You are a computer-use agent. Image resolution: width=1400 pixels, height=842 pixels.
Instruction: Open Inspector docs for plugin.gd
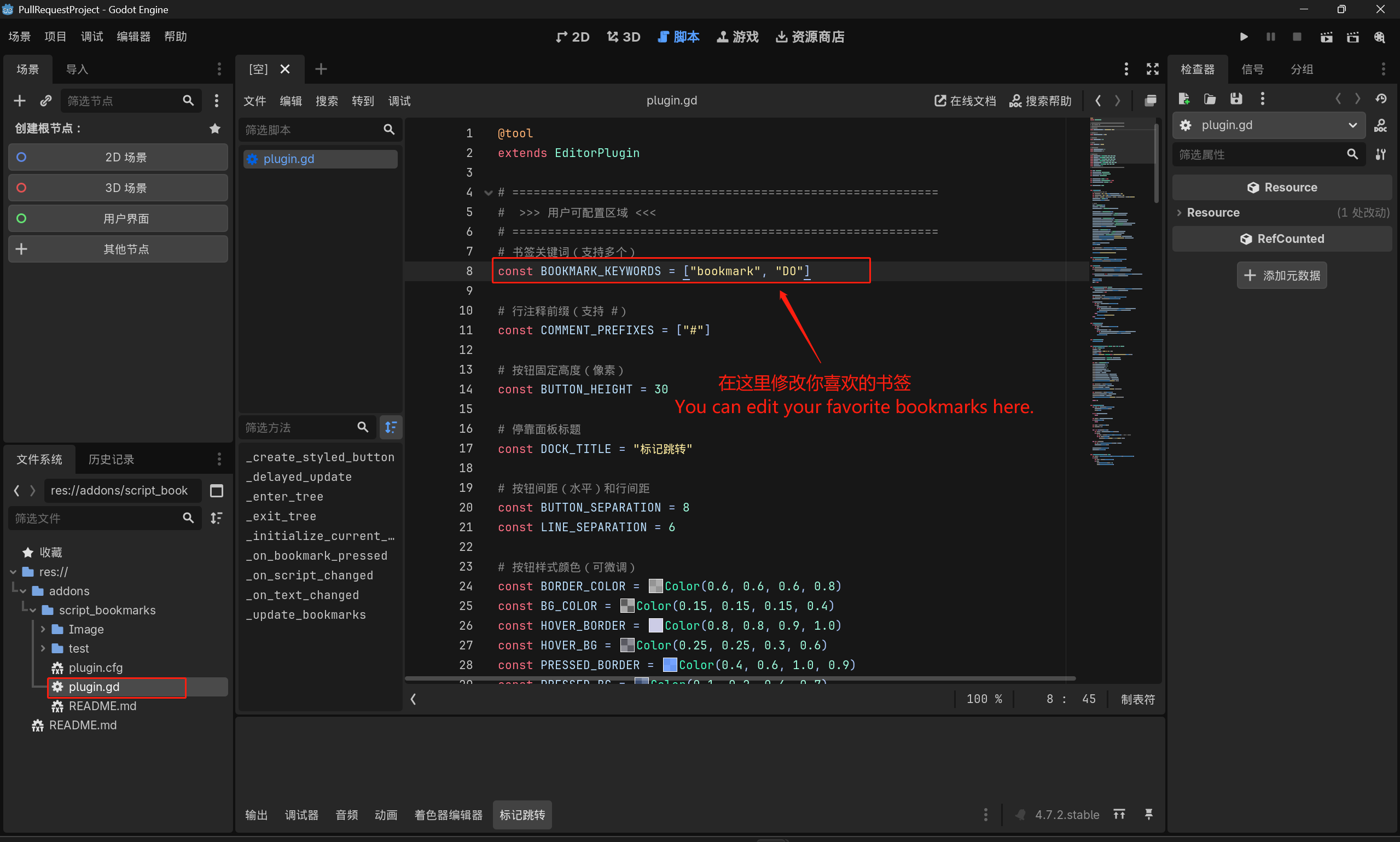[1380, 125]
